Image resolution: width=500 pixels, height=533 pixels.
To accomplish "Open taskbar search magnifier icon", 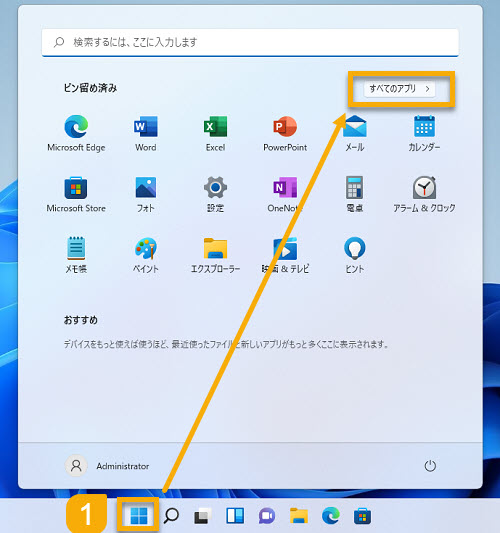I will (171, 516).
